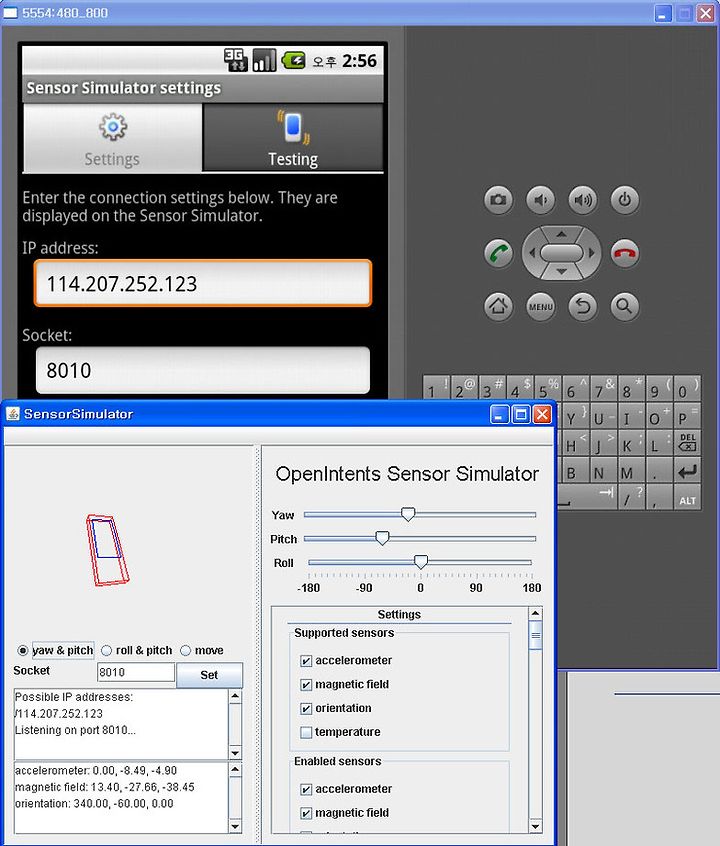Click the emulator volume down button
This screenshot has width=720, height=846.
coord(540,200)
